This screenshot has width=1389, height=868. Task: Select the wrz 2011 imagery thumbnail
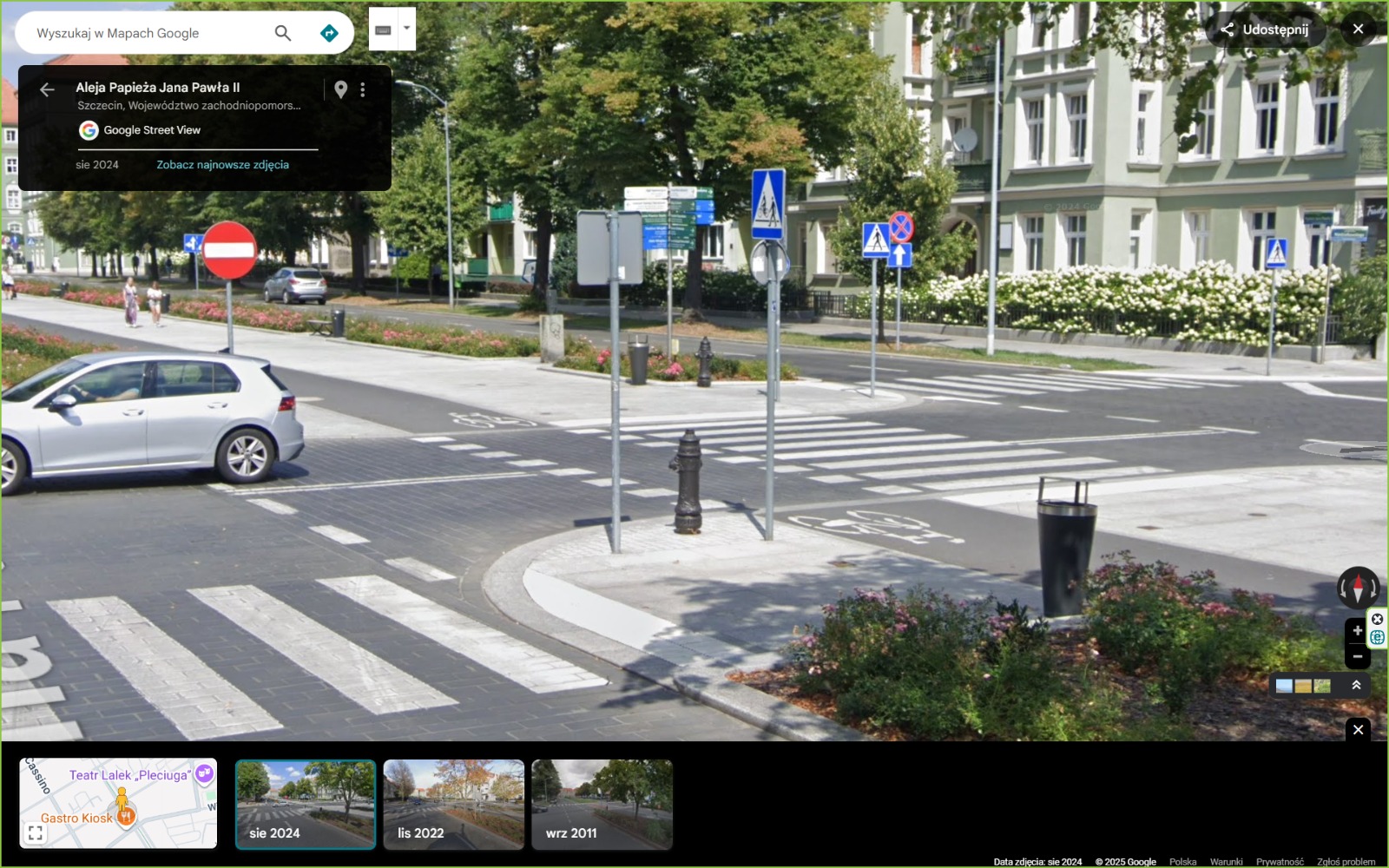click(x=602, y=804)
